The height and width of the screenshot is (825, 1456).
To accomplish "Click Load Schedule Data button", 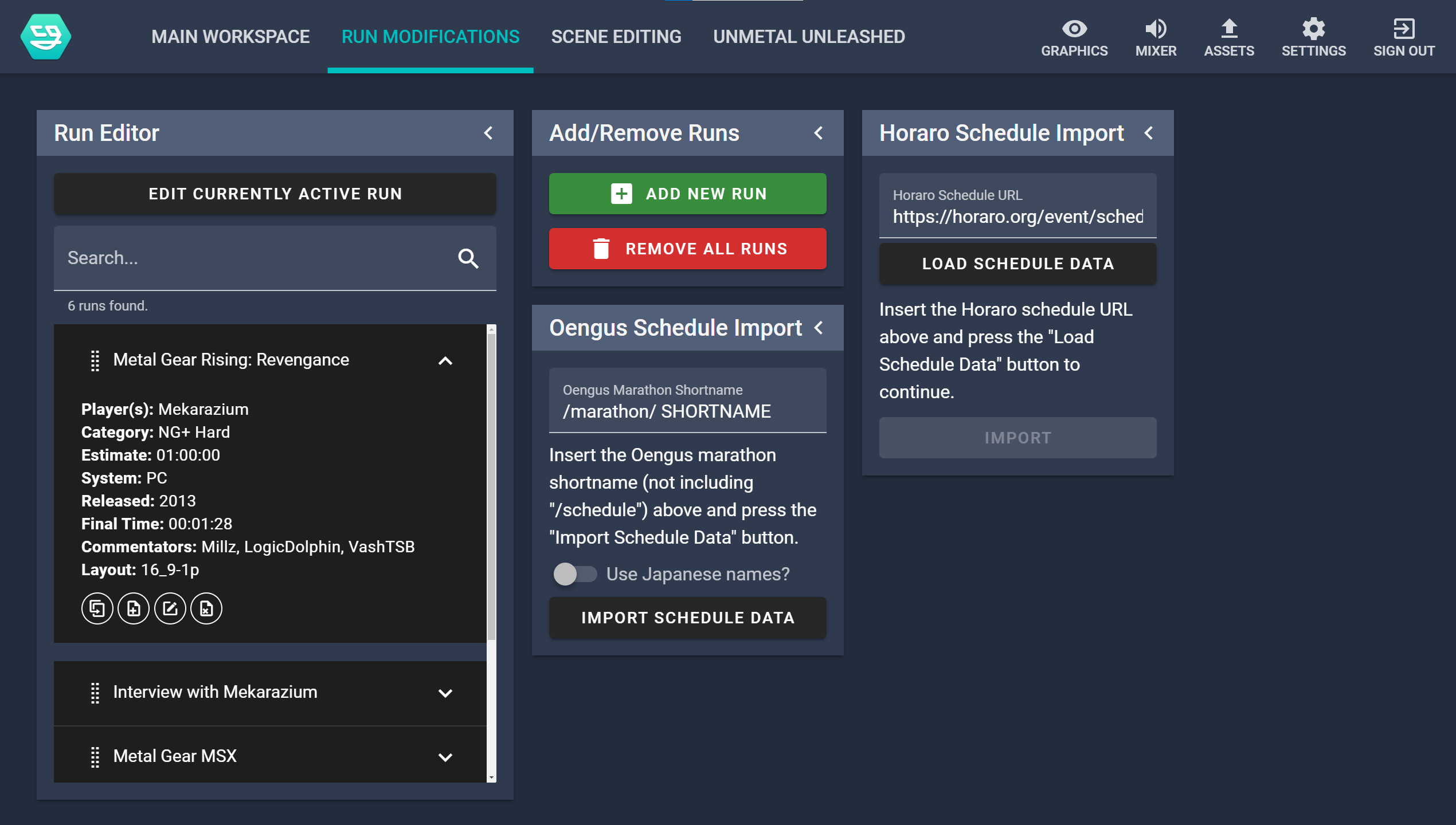I will click(x=1017, y=264).
